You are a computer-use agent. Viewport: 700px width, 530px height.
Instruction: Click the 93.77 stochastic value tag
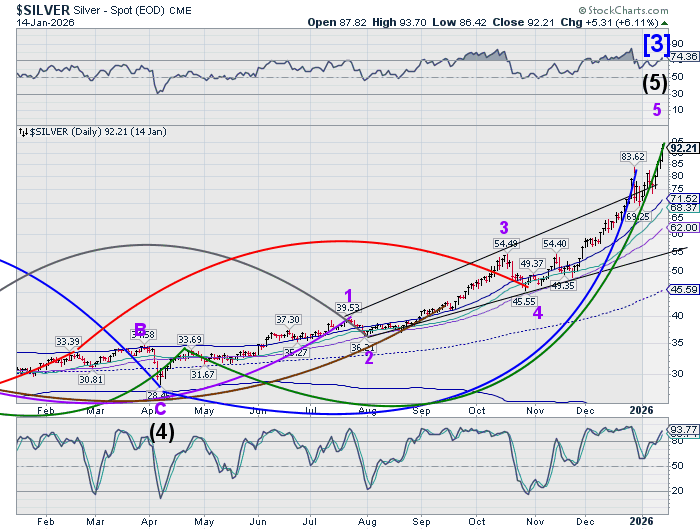682,430
